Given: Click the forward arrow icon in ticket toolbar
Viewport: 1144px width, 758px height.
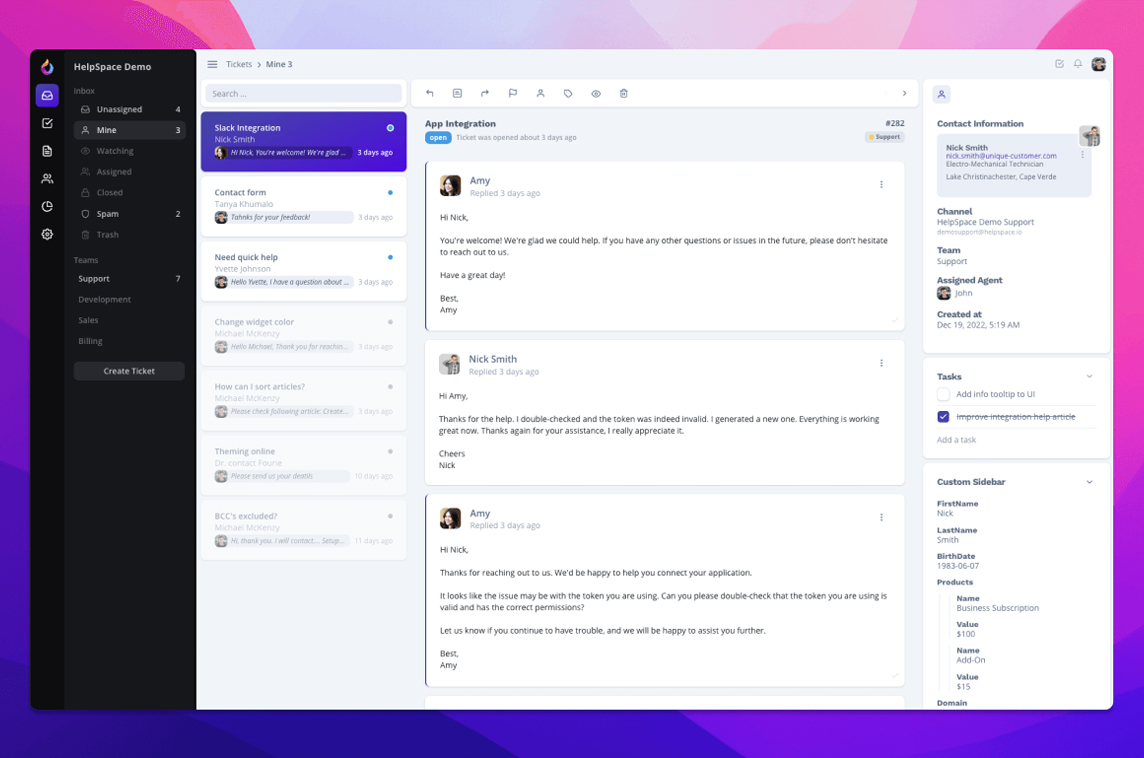Looking at the screenshot, I should [485, 93].
